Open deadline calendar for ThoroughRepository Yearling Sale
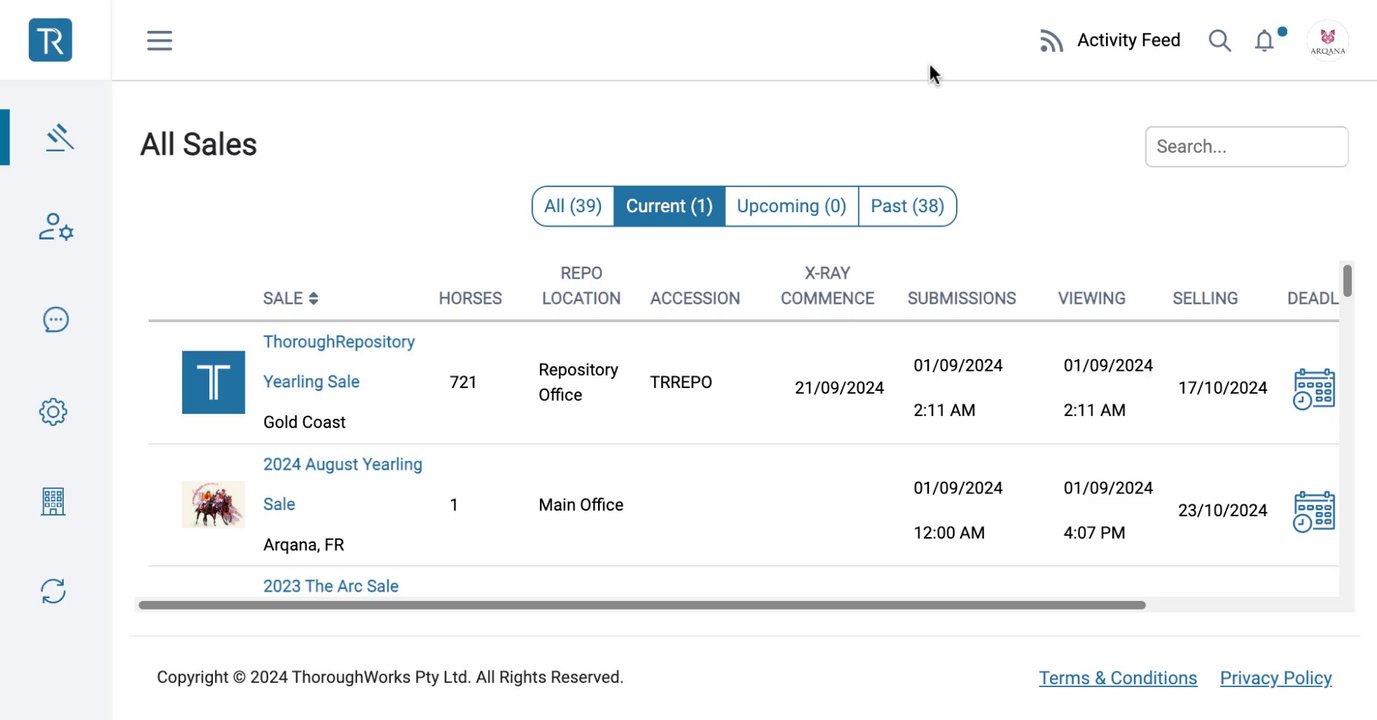The width and height of the screenshot is (1377, 720). [x=1313, y=389]
